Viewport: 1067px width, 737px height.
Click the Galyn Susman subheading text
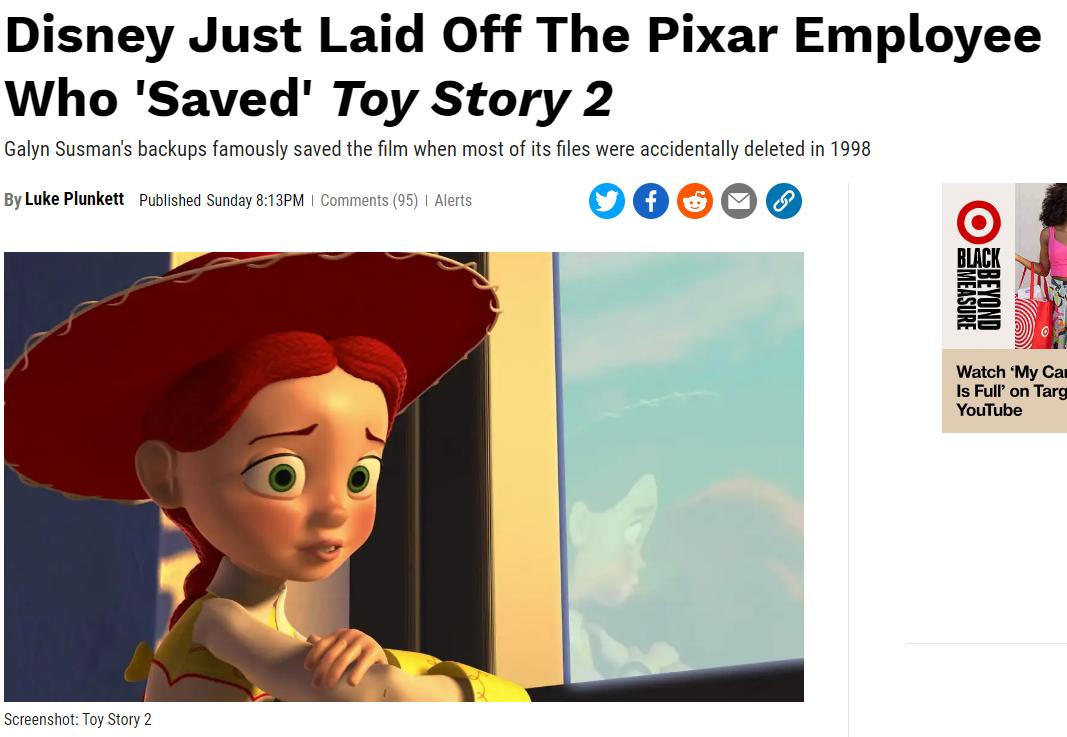tap(437, 149)
